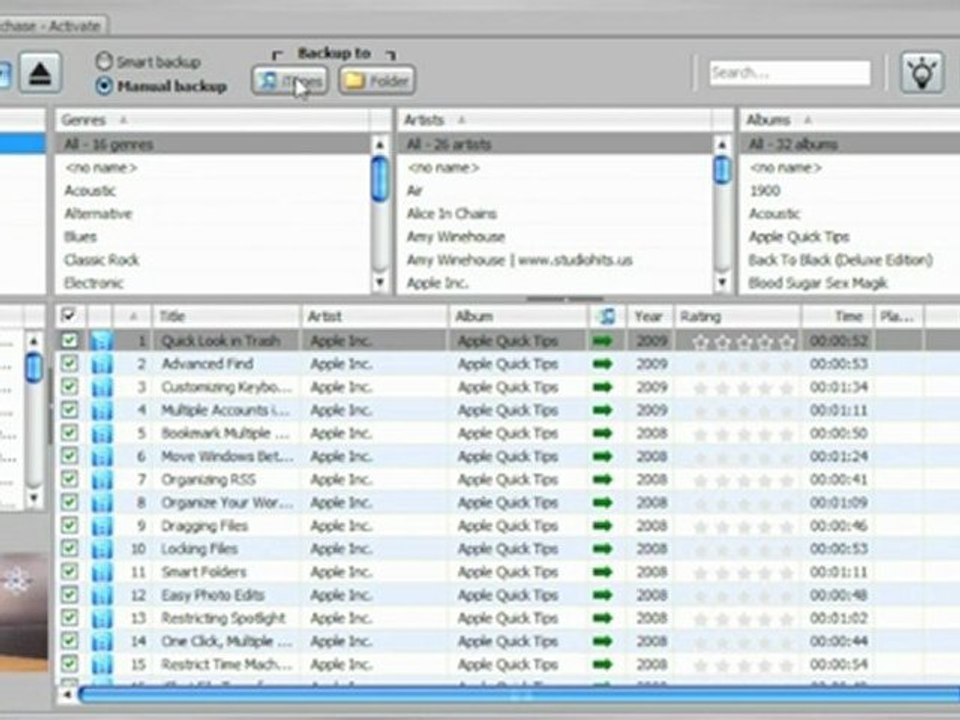Click the track table scroll-left arrow

67,695
